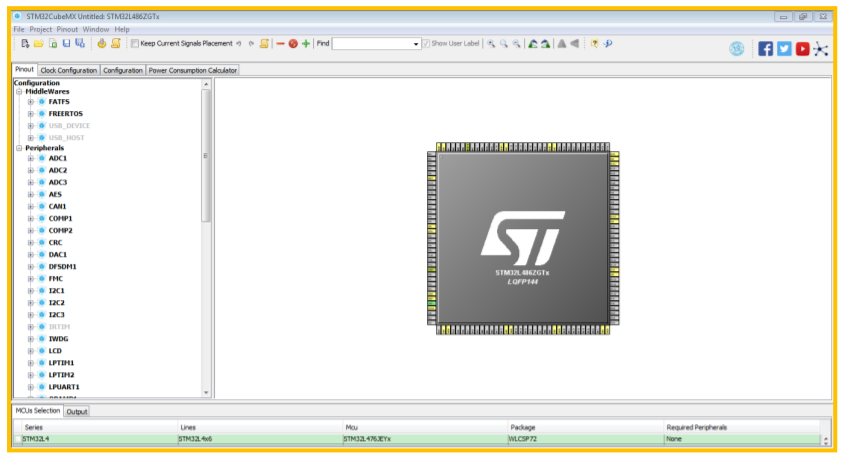Click the Open Project folder icon
The image size is (843, 464).
click(x=39, y=44)
